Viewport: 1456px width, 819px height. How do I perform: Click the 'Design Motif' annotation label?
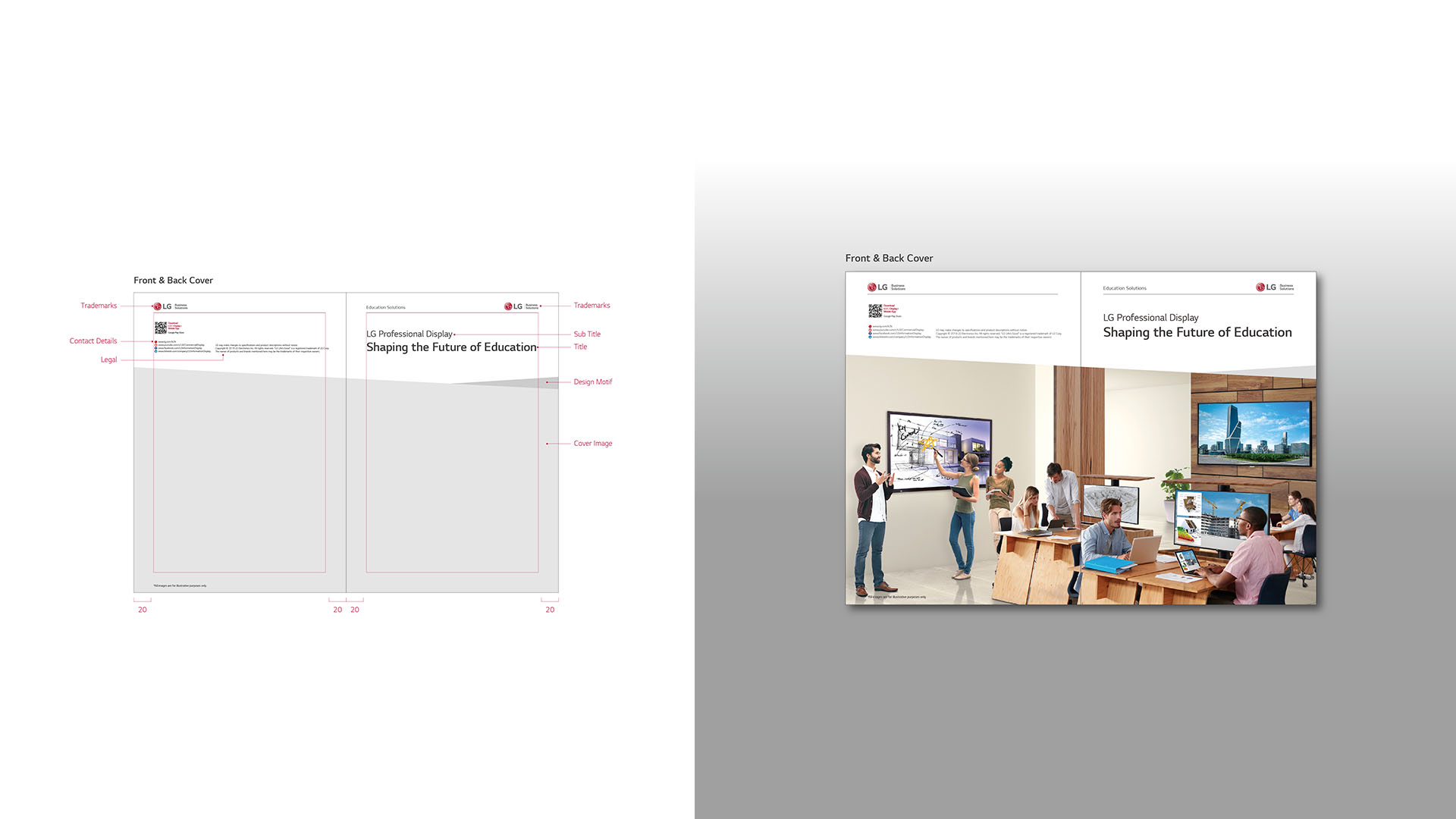pyautogui.click(x=592, y=382)
